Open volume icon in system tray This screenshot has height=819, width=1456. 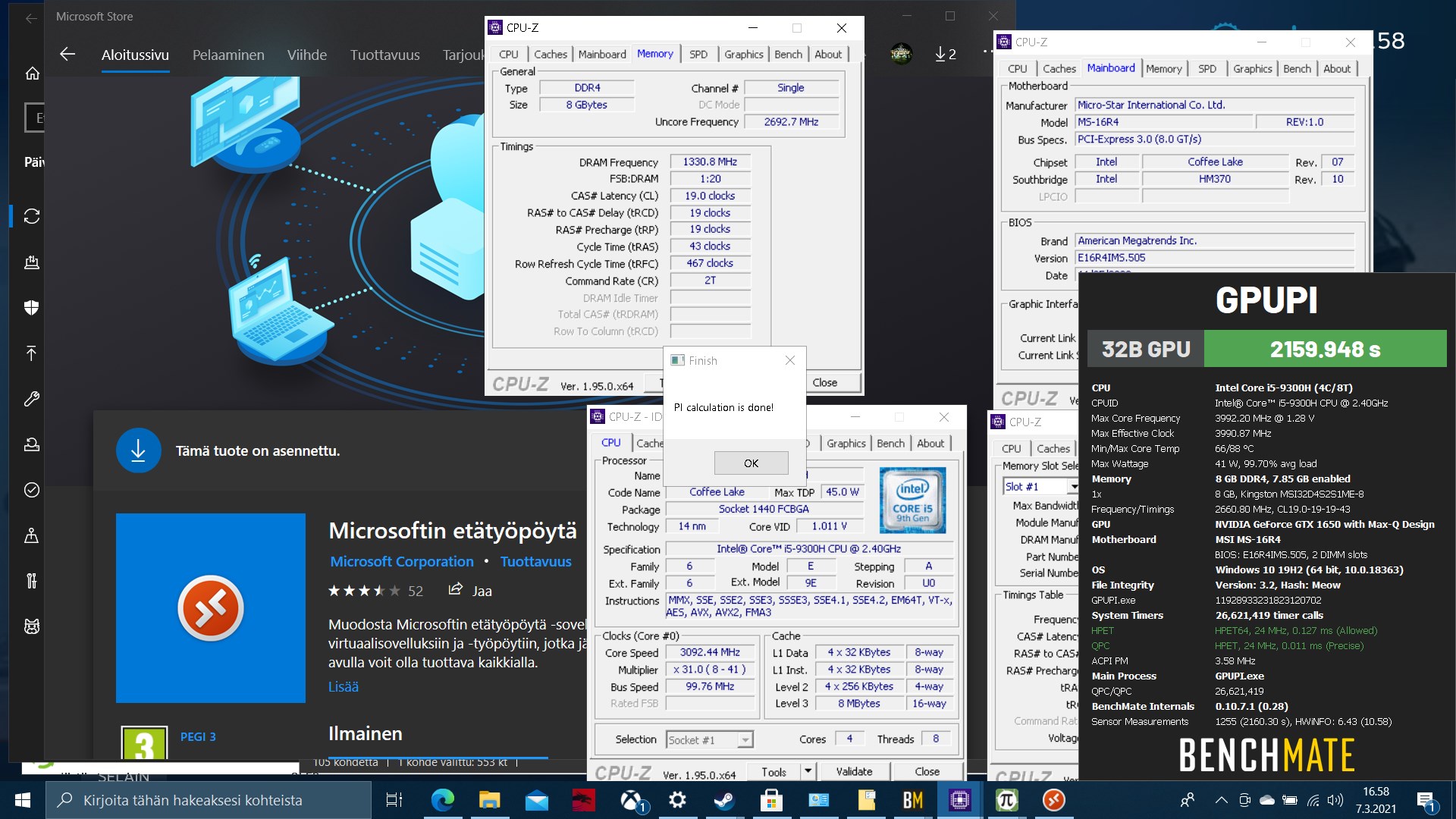(x=1335, y=800)
